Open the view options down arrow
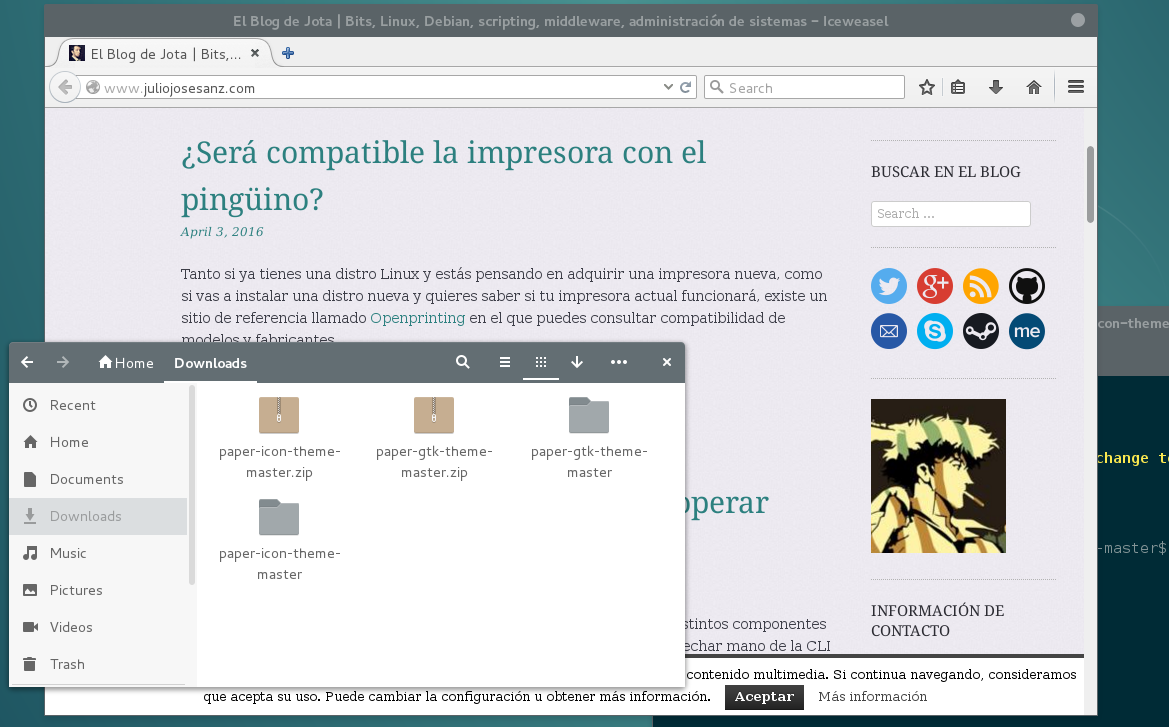This screenshot has height=727, width=1169. point(576,362)
